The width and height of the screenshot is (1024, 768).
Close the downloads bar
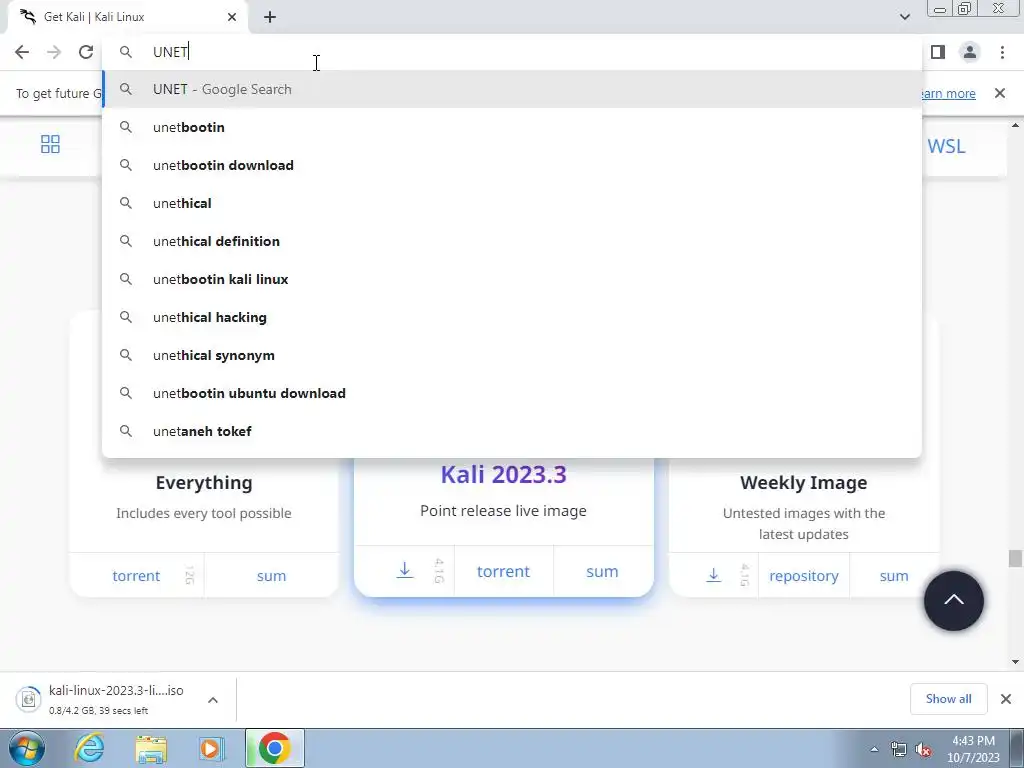point(1006,699)
